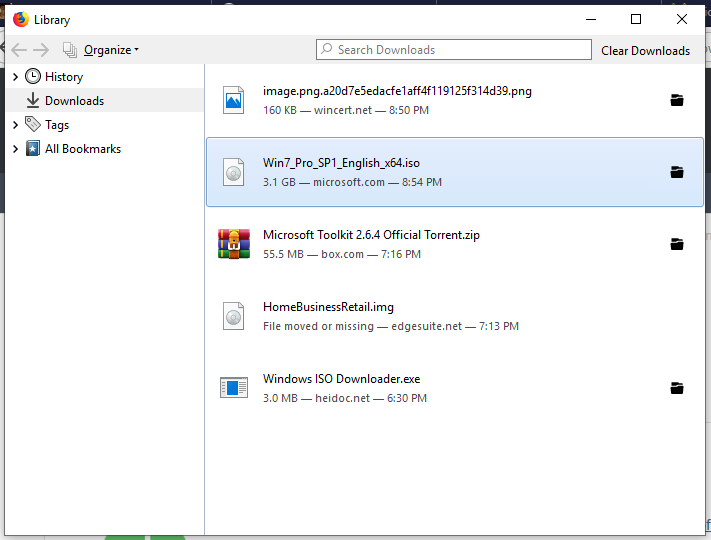Expand the Tags tree node

pos(15,125)
